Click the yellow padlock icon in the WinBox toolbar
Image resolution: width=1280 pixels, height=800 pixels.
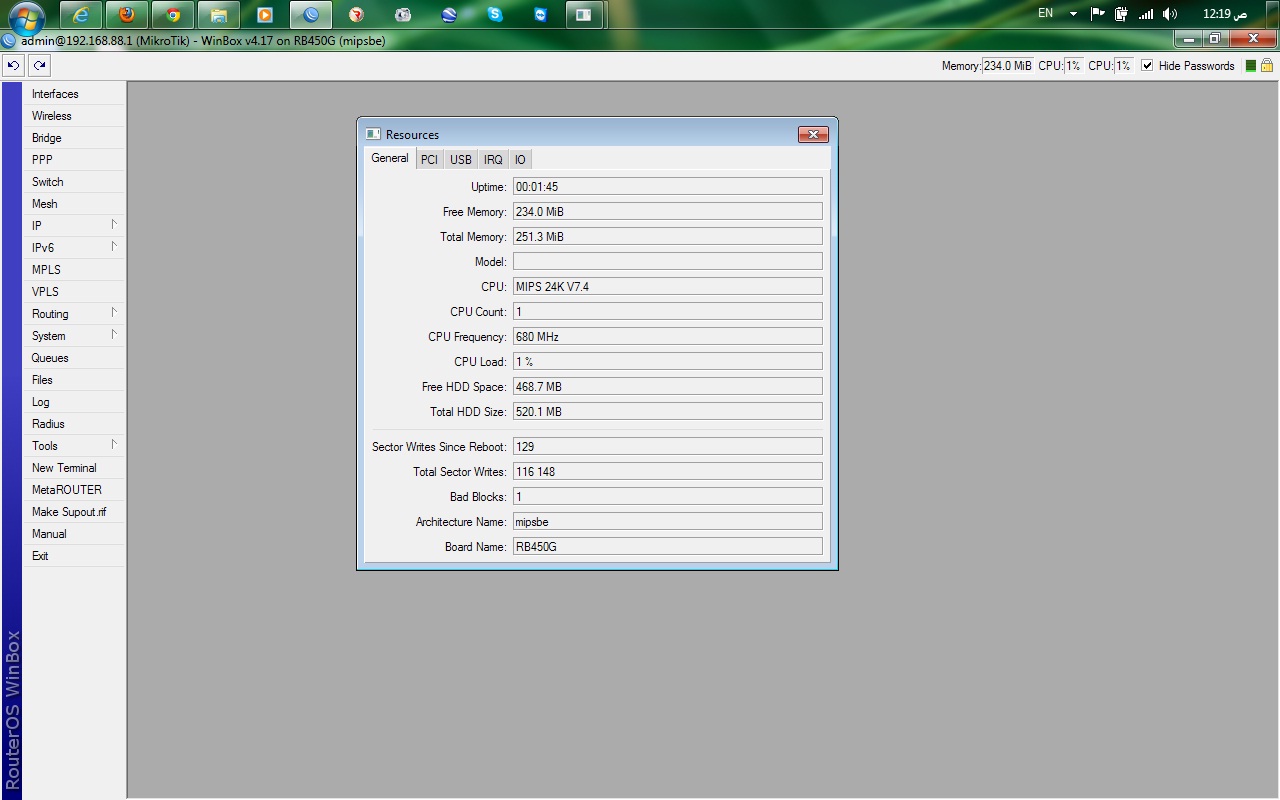click(1267, 66)
